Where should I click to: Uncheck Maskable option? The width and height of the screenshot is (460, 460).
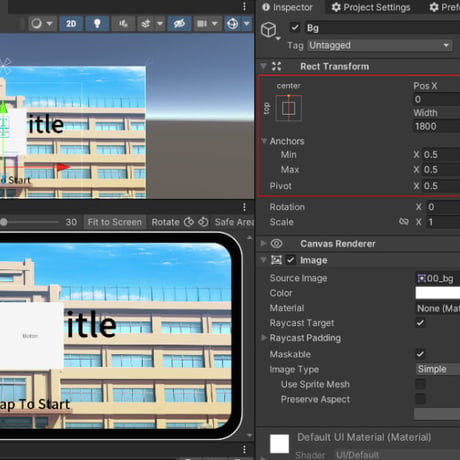[x=420, y=354]
